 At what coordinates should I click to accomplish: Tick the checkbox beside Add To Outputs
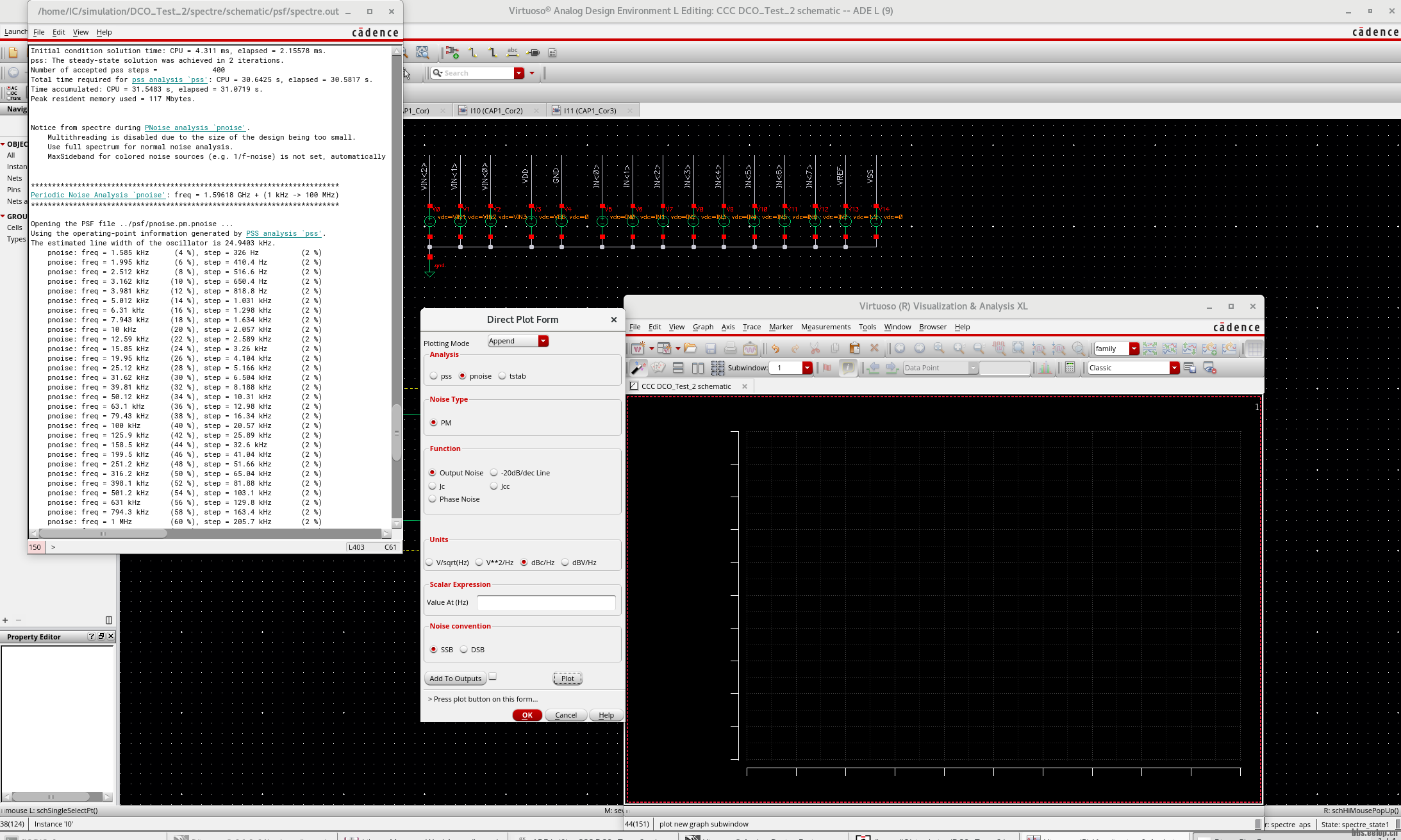coord(493,677)
